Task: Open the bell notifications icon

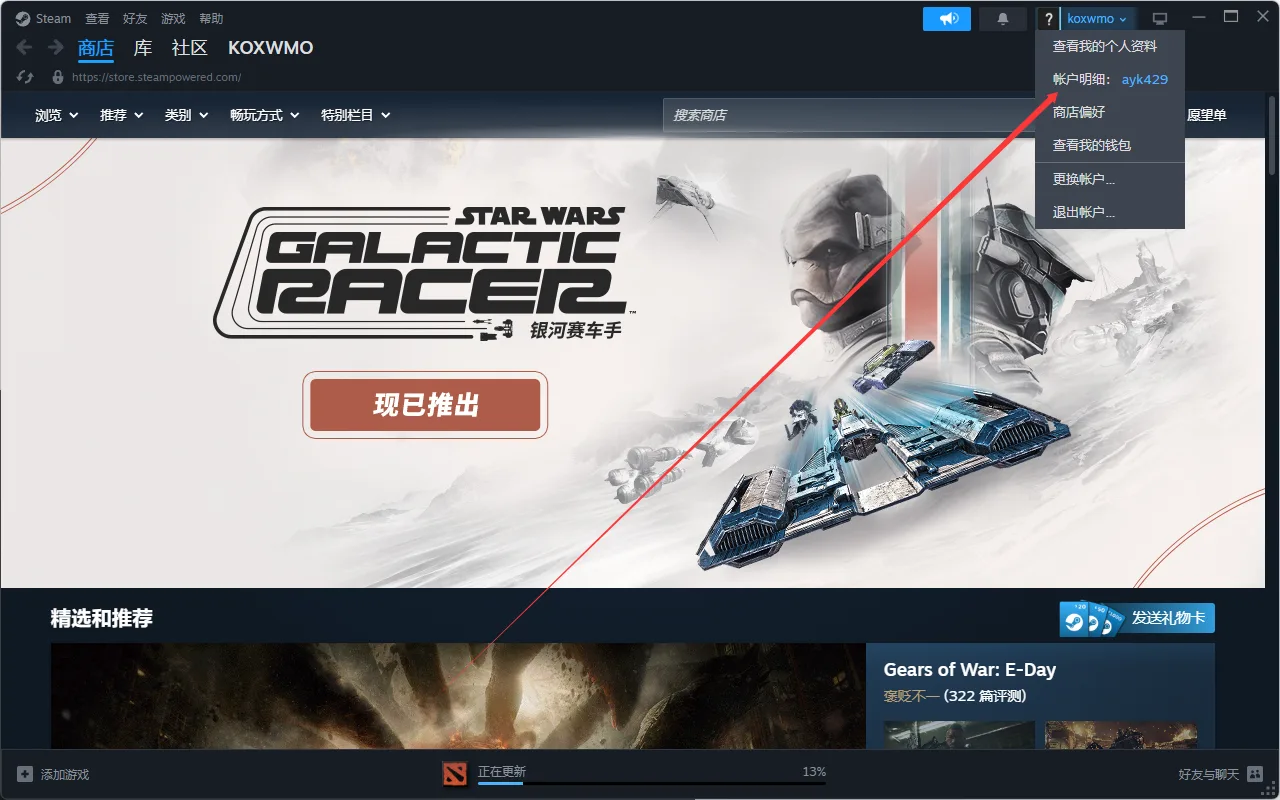Action: [x=1002, y=18]
